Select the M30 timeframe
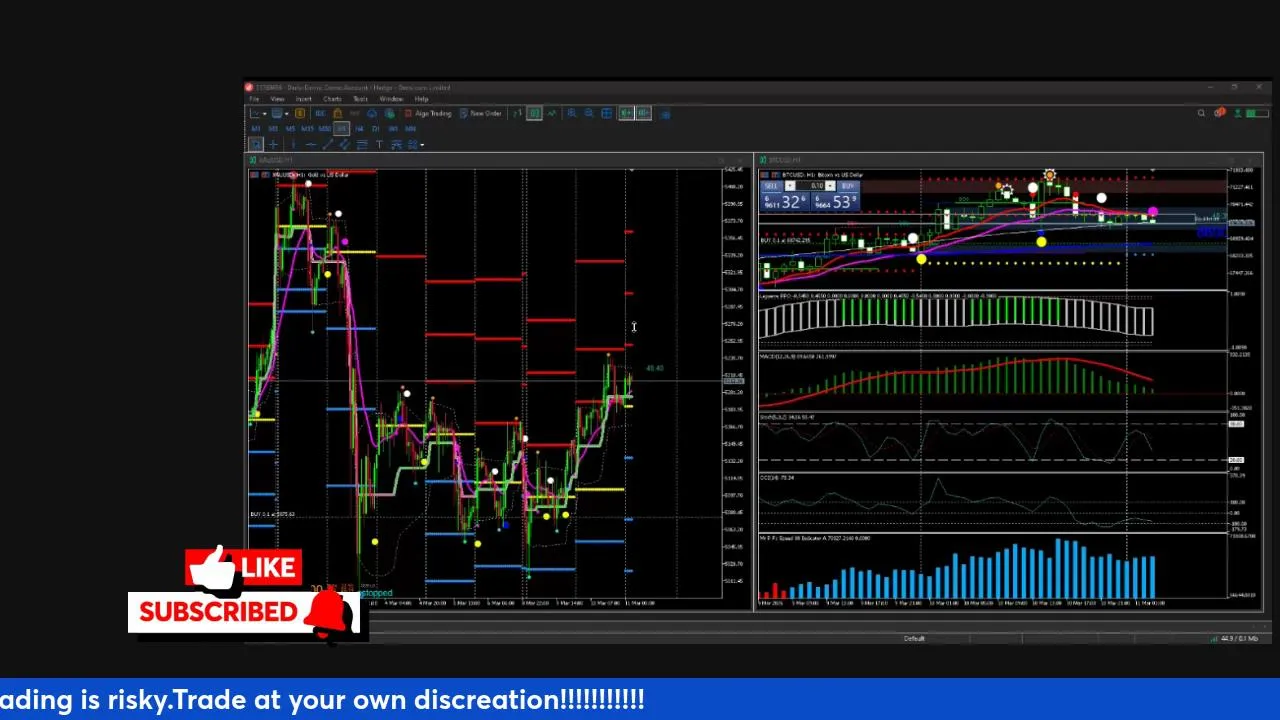1280x720 pixels. click(325, 129)
